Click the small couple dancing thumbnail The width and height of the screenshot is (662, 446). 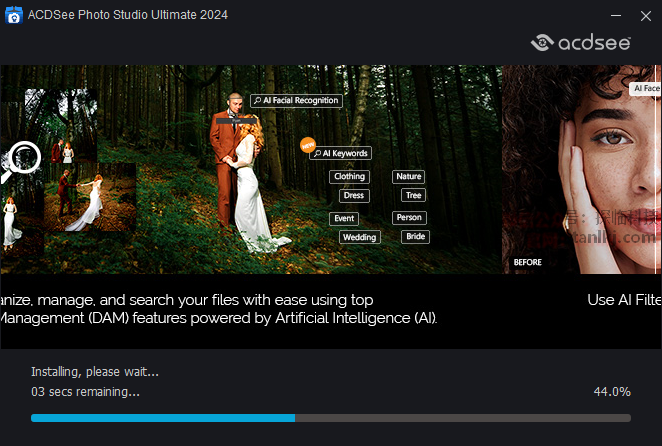[90, 197]
